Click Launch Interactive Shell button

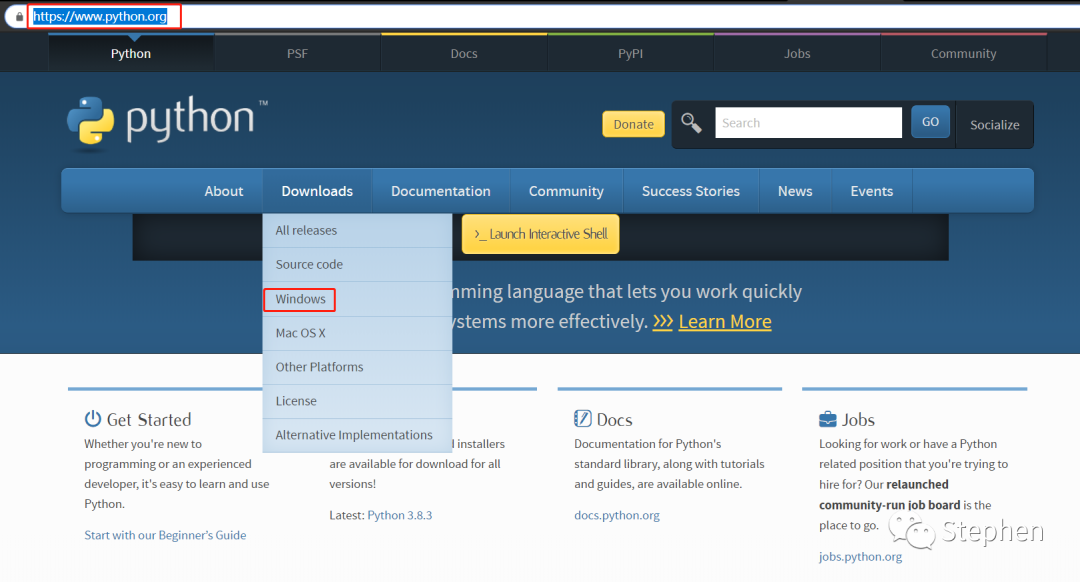541,234
